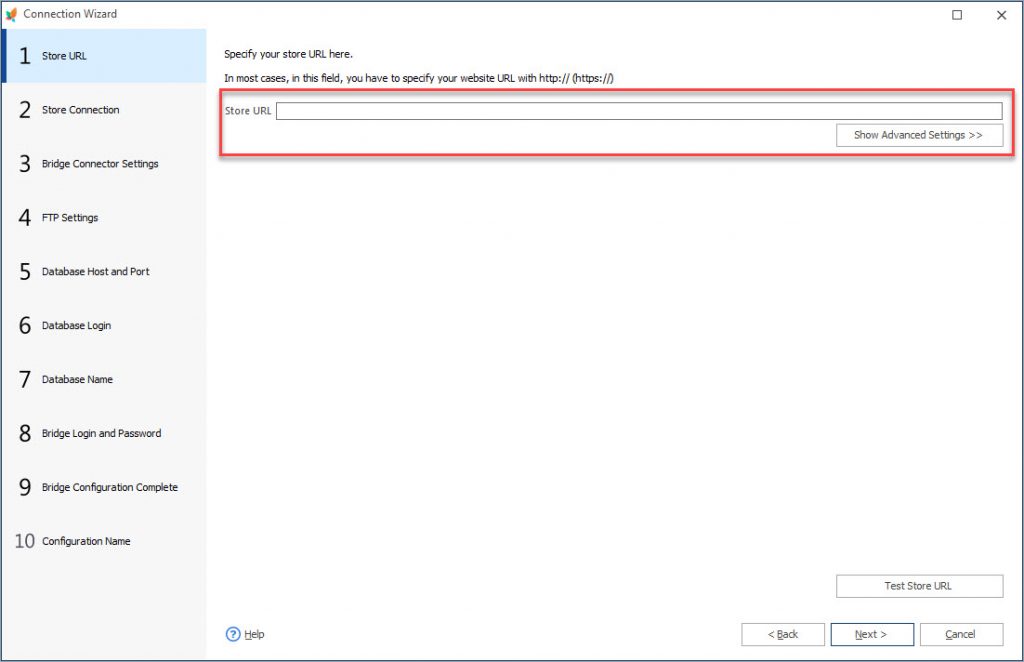Click the Next button to proceed
Image resolution: width=1024 pixels, height=662 pixels.
871,633
